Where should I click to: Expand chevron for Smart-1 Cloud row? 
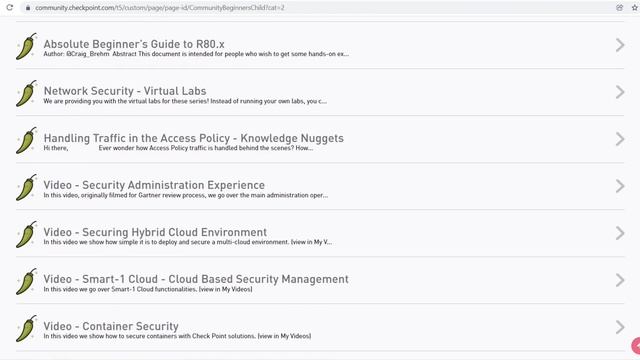point(620,280)
